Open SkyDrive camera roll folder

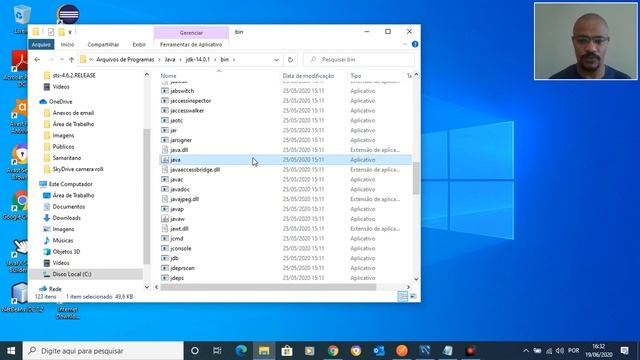[78, 169]
